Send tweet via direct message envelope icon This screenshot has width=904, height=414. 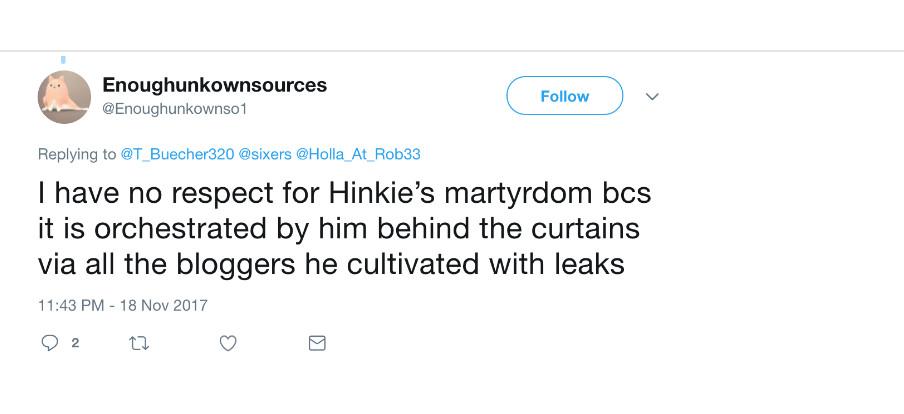[x=317, y=343]
